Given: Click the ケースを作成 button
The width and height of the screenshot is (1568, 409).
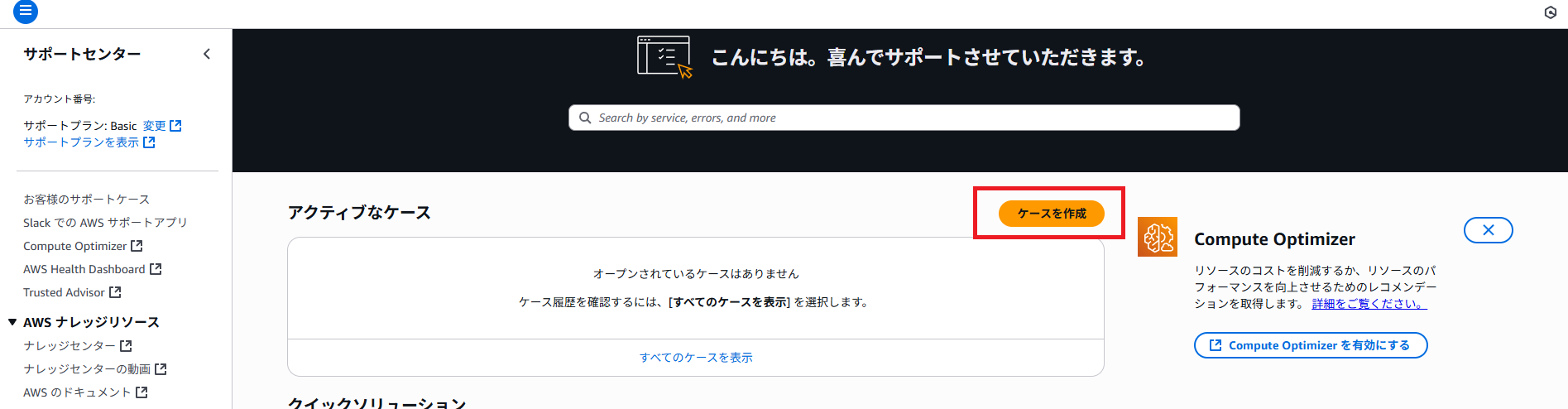Looking at the screenshot, I should point(1051,214).
